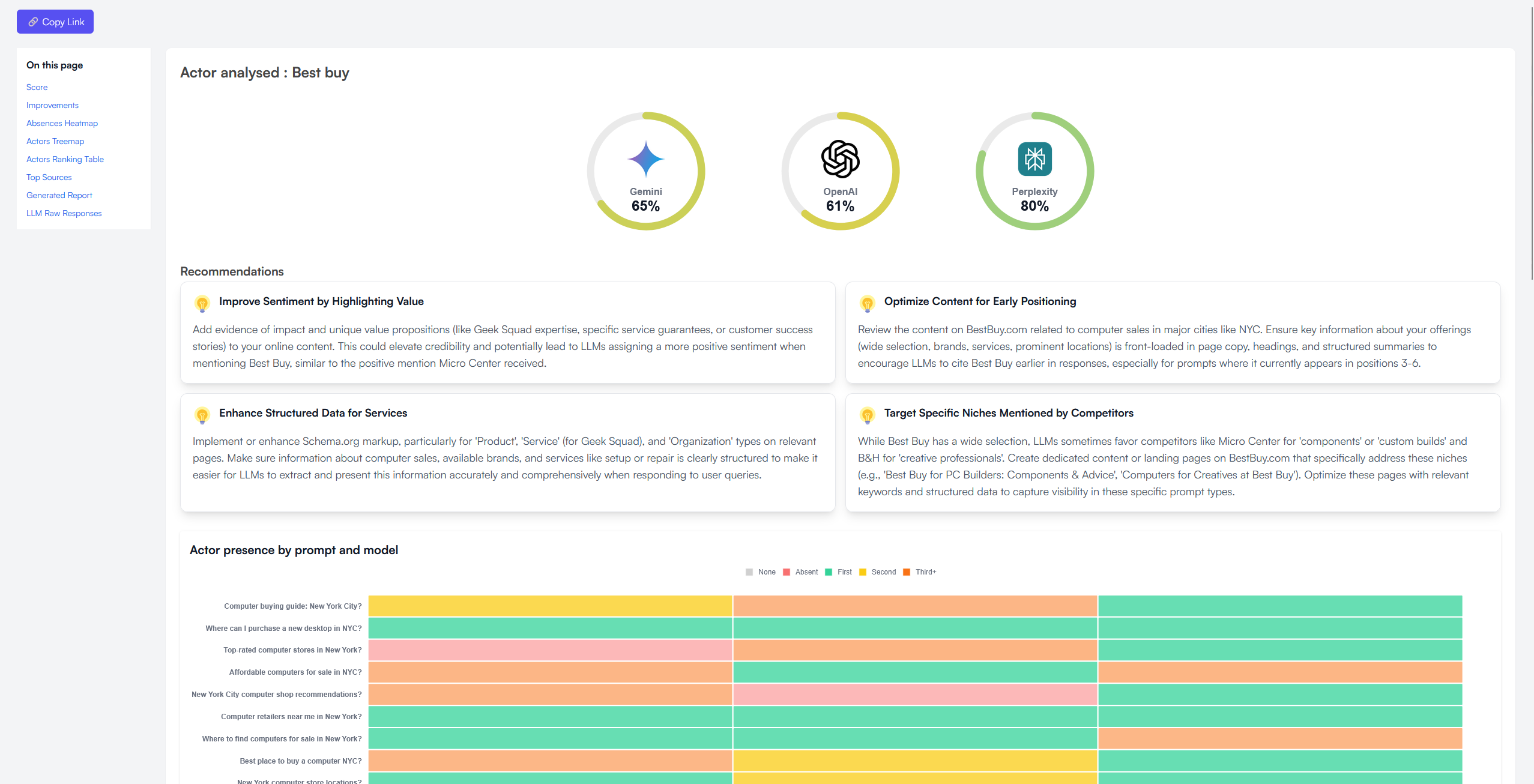Click the Copy Link button
This screenshot has width=1534, height=784.
coord(55,22)
